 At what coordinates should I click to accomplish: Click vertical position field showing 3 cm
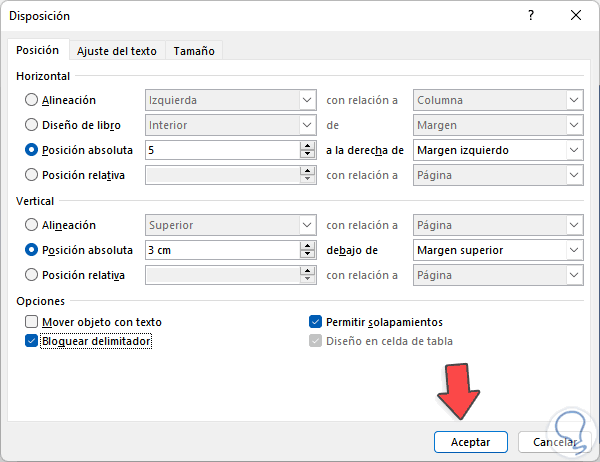(220, 250)
